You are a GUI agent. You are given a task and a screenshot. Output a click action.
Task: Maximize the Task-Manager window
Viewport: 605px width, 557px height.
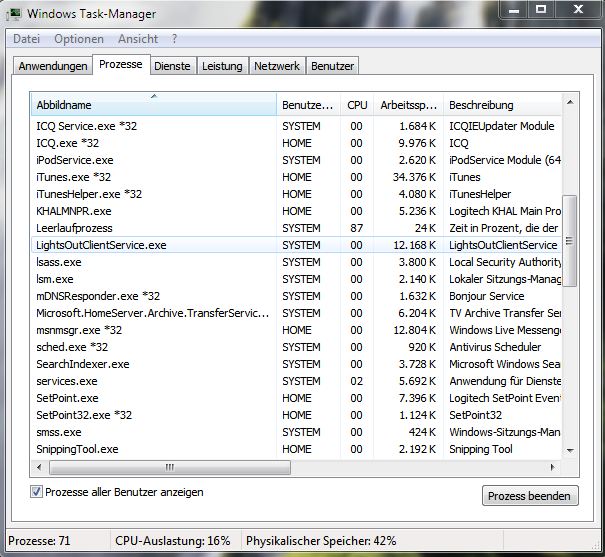coord(541,10)
